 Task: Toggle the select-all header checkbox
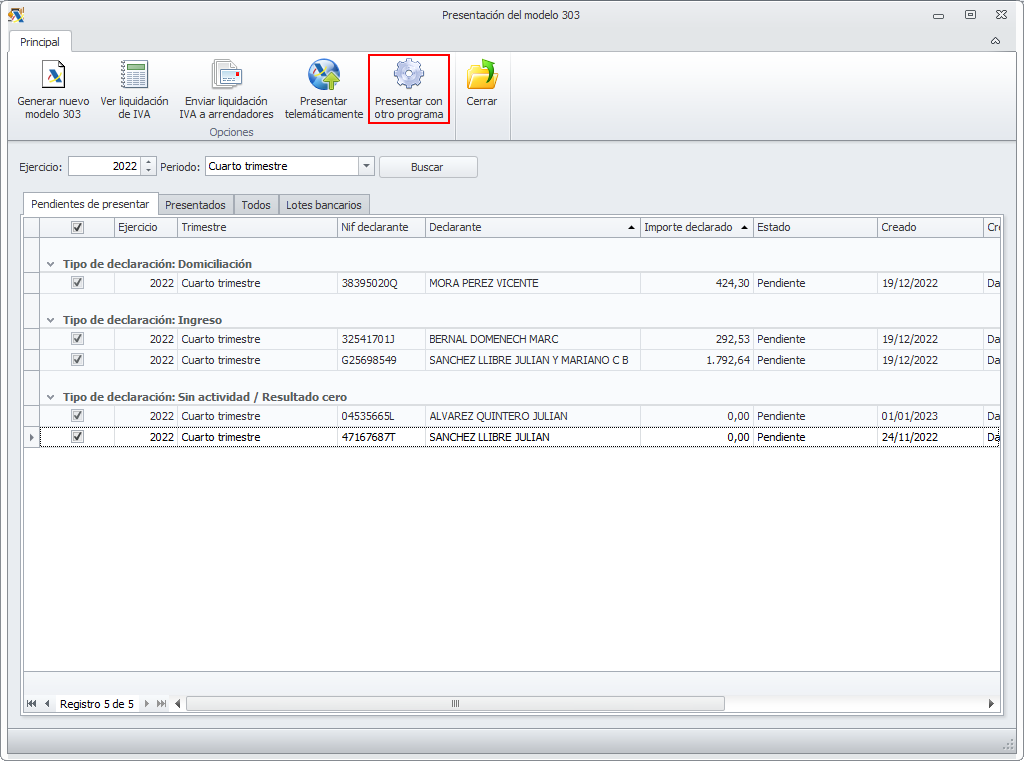77,227
